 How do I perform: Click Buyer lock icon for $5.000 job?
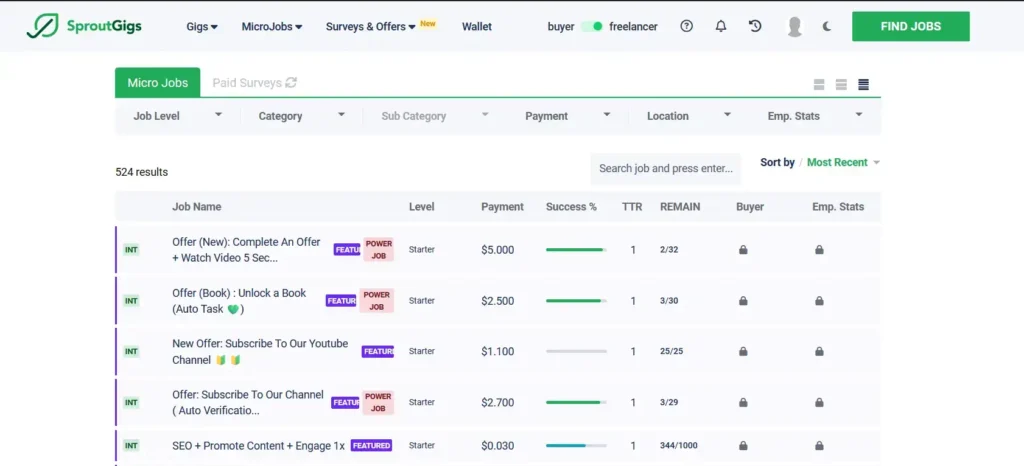point(743,249)
